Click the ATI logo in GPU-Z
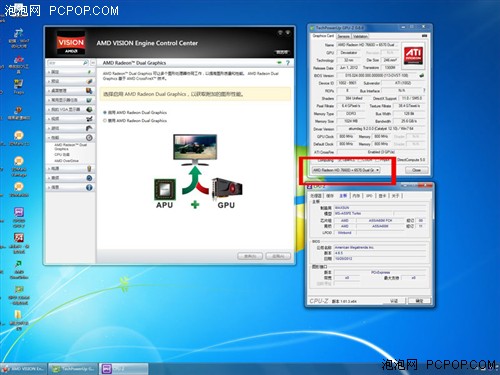This screenshot has height=375, width=500. 413,55
